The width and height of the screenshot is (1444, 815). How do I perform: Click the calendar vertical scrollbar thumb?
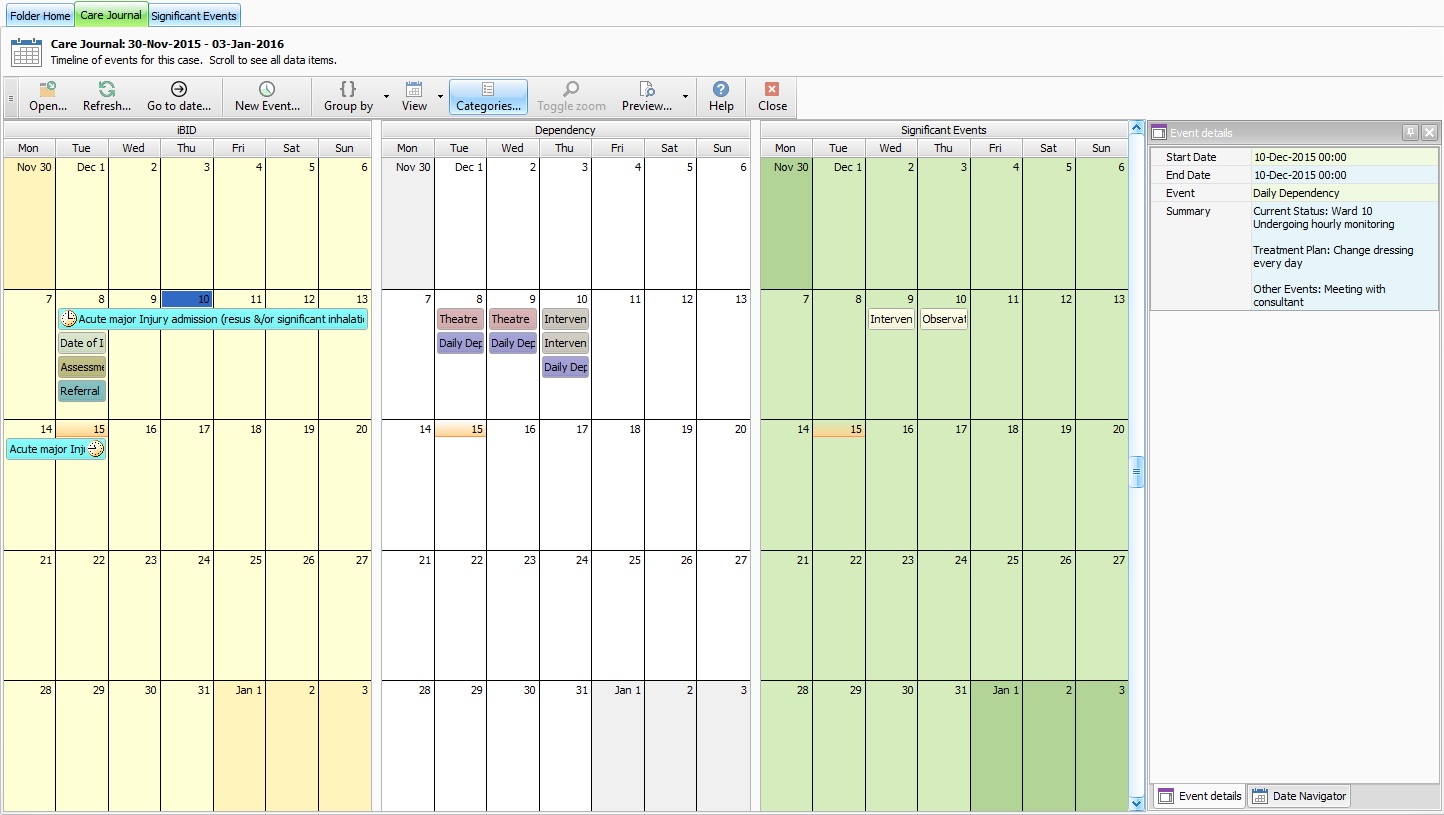point(1136,472)
